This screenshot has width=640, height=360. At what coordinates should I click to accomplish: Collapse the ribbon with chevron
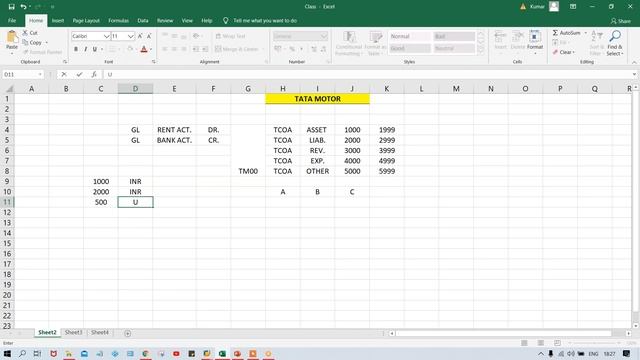(634, 62)
